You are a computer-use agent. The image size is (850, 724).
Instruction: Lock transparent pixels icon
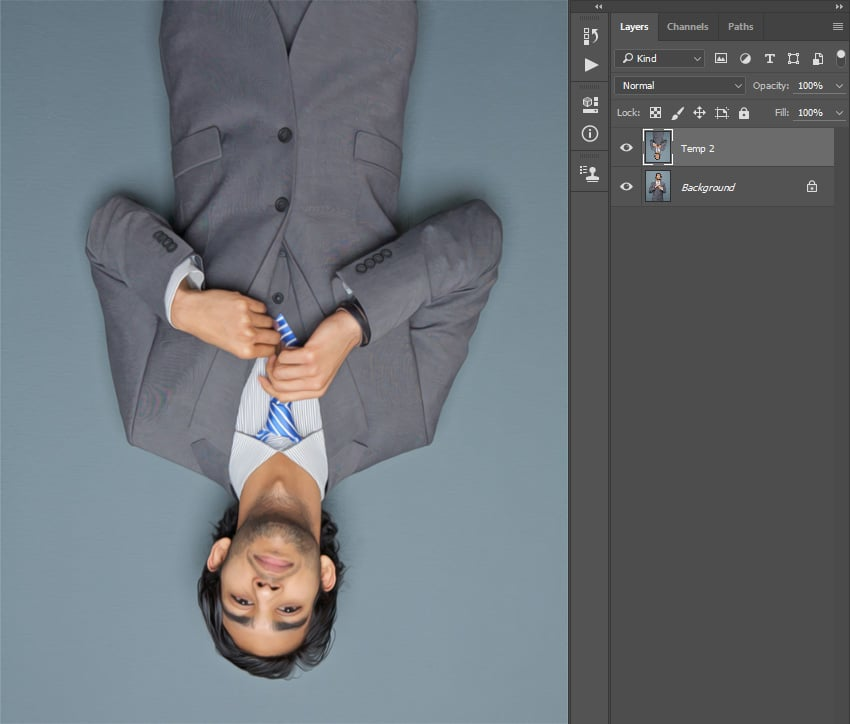(x=655, y=113)
